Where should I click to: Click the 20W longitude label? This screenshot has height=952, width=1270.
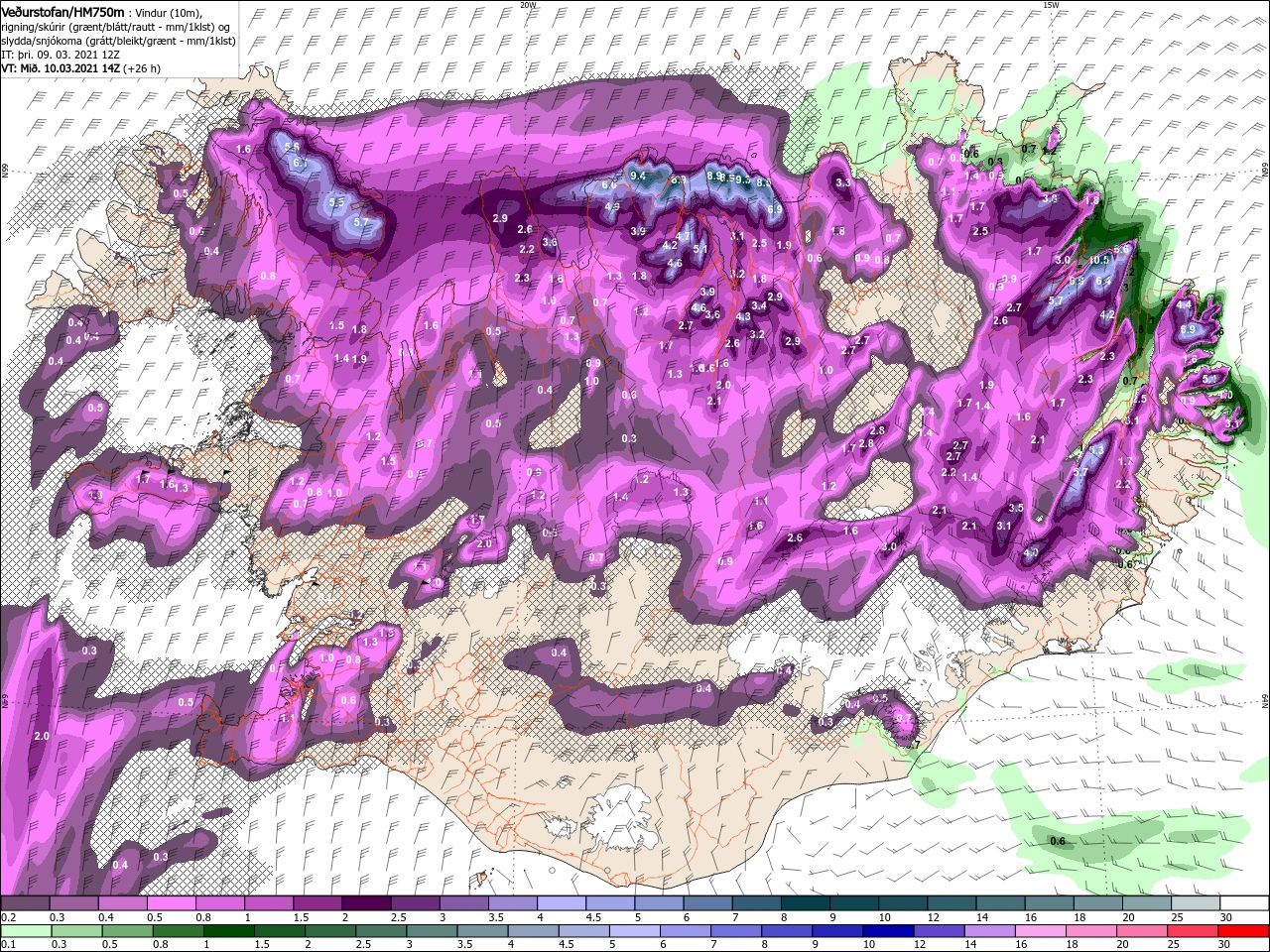pyautogui.click(x=529, y=4)
